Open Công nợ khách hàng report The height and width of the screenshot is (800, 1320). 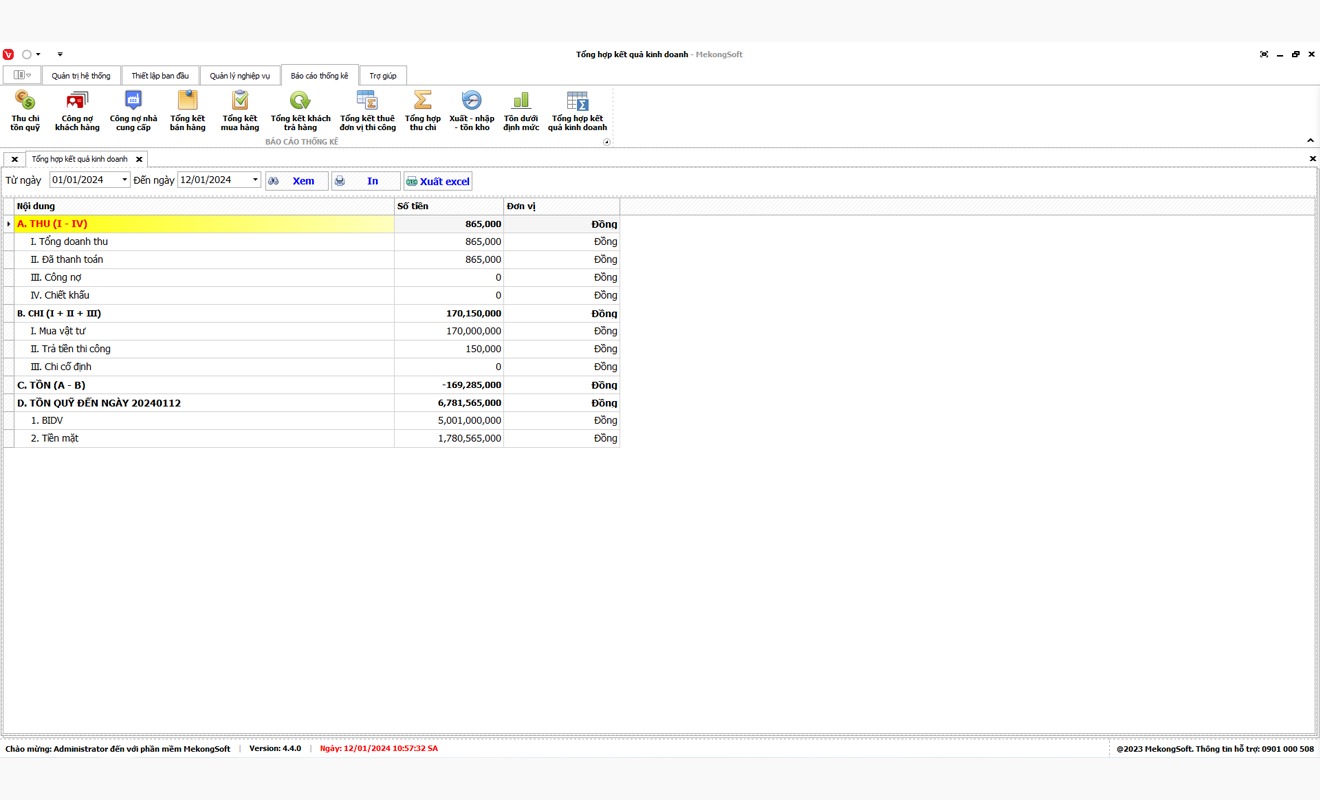click(77, 110)
